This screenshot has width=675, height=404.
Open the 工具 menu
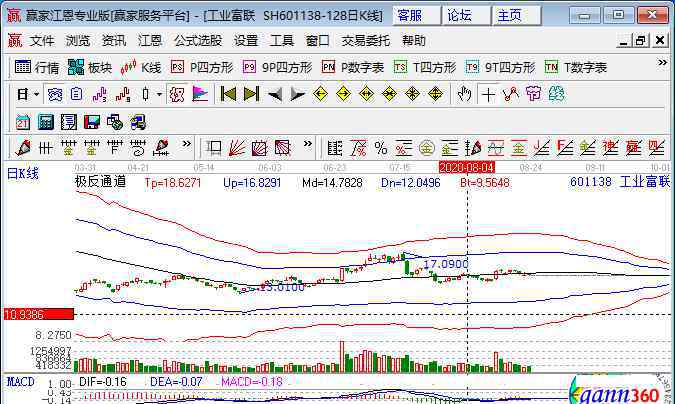[x=282, y=41]
